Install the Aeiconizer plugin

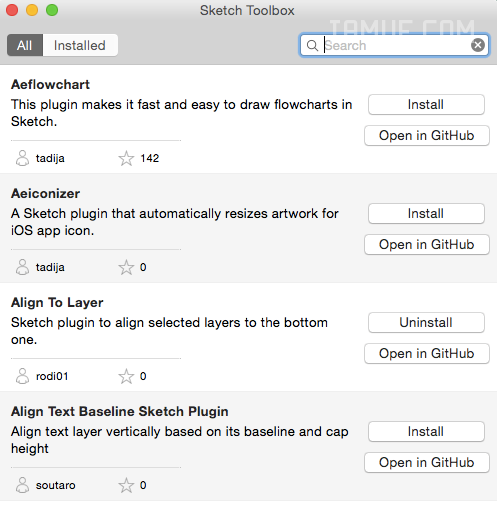coord(426,214)
